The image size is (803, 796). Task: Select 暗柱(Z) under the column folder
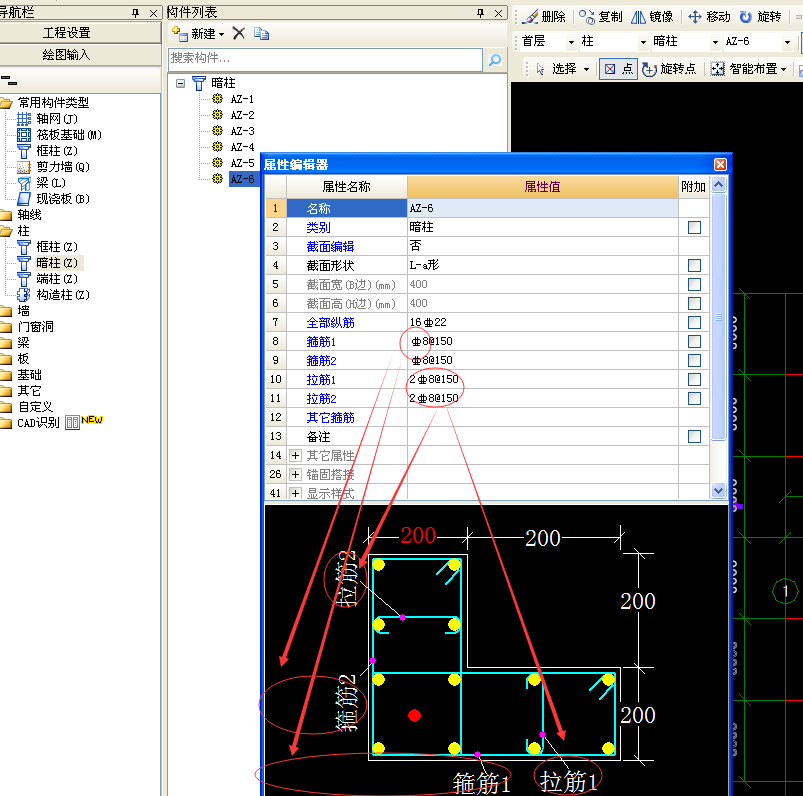[48, 263]
